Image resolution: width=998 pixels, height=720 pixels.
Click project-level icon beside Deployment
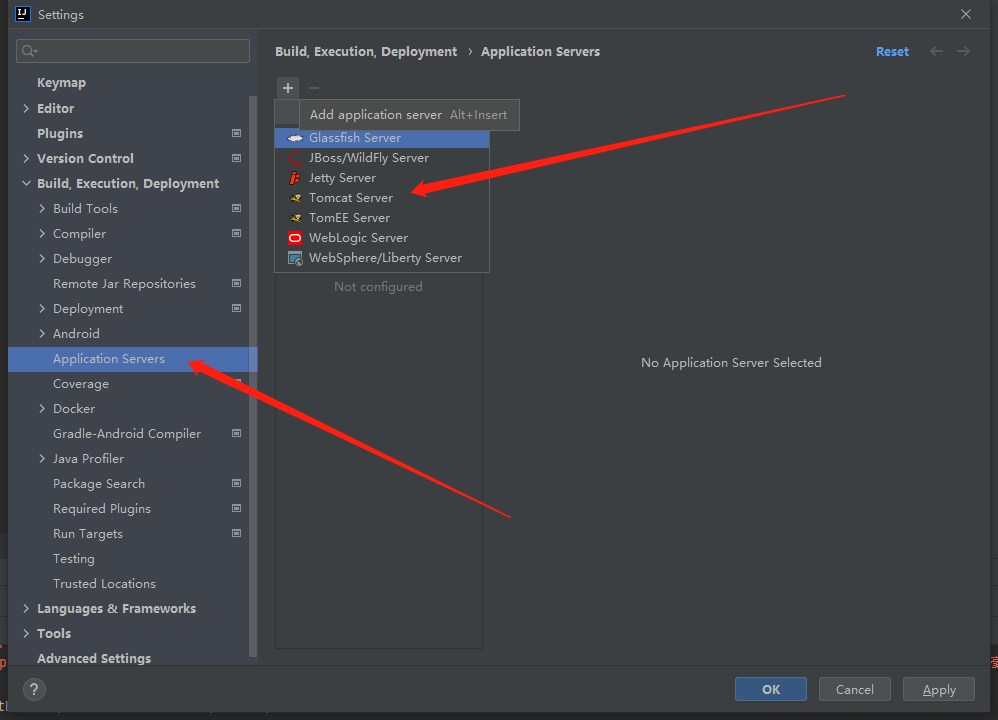(236, 308)
